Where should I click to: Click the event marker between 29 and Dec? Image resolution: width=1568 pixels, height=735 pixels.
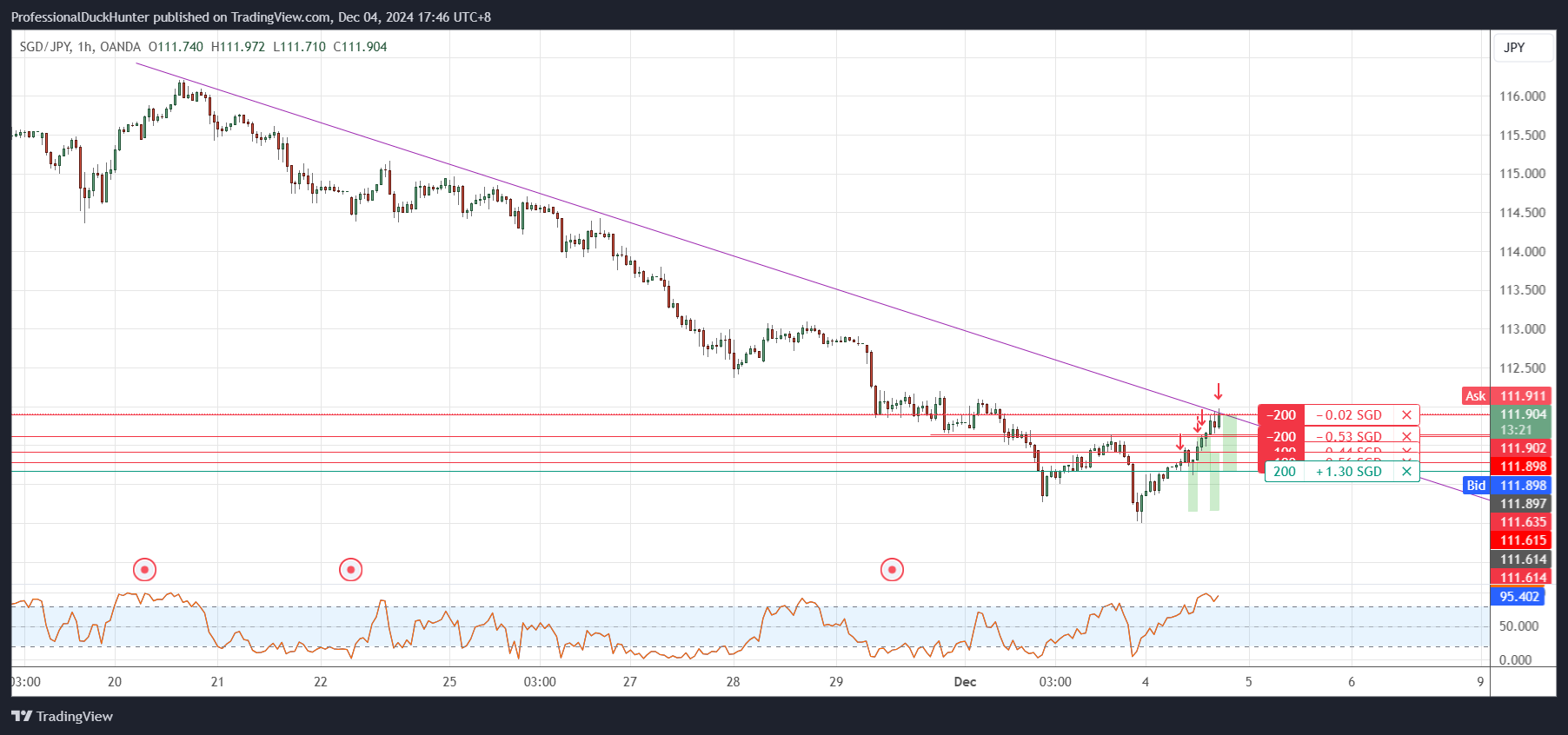click(892, 570)
